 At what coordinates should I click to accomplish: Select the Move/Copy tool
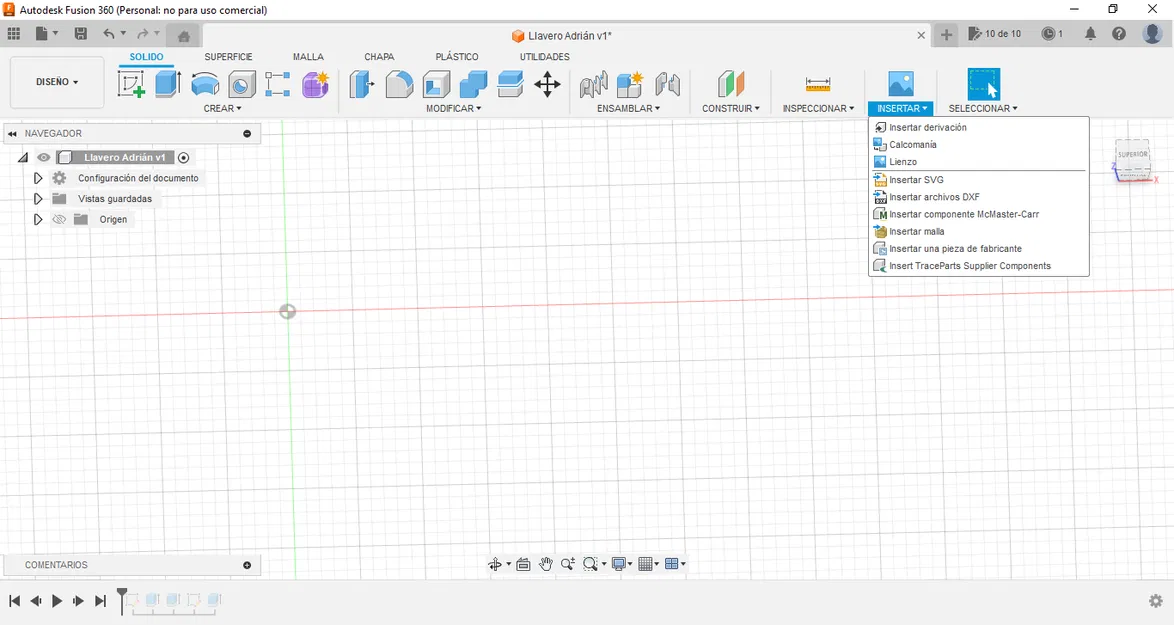(547, 85)
